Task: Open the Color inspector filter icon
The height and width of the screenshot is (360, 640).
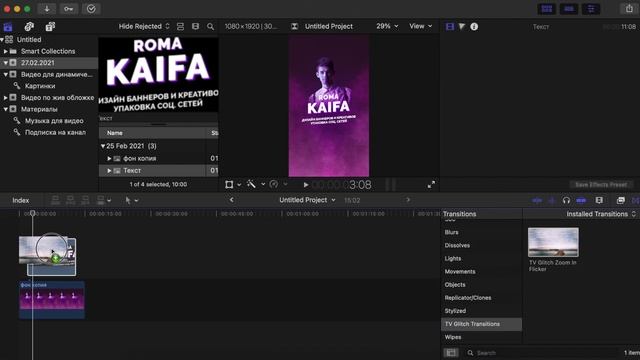Action: coord(462,27)
